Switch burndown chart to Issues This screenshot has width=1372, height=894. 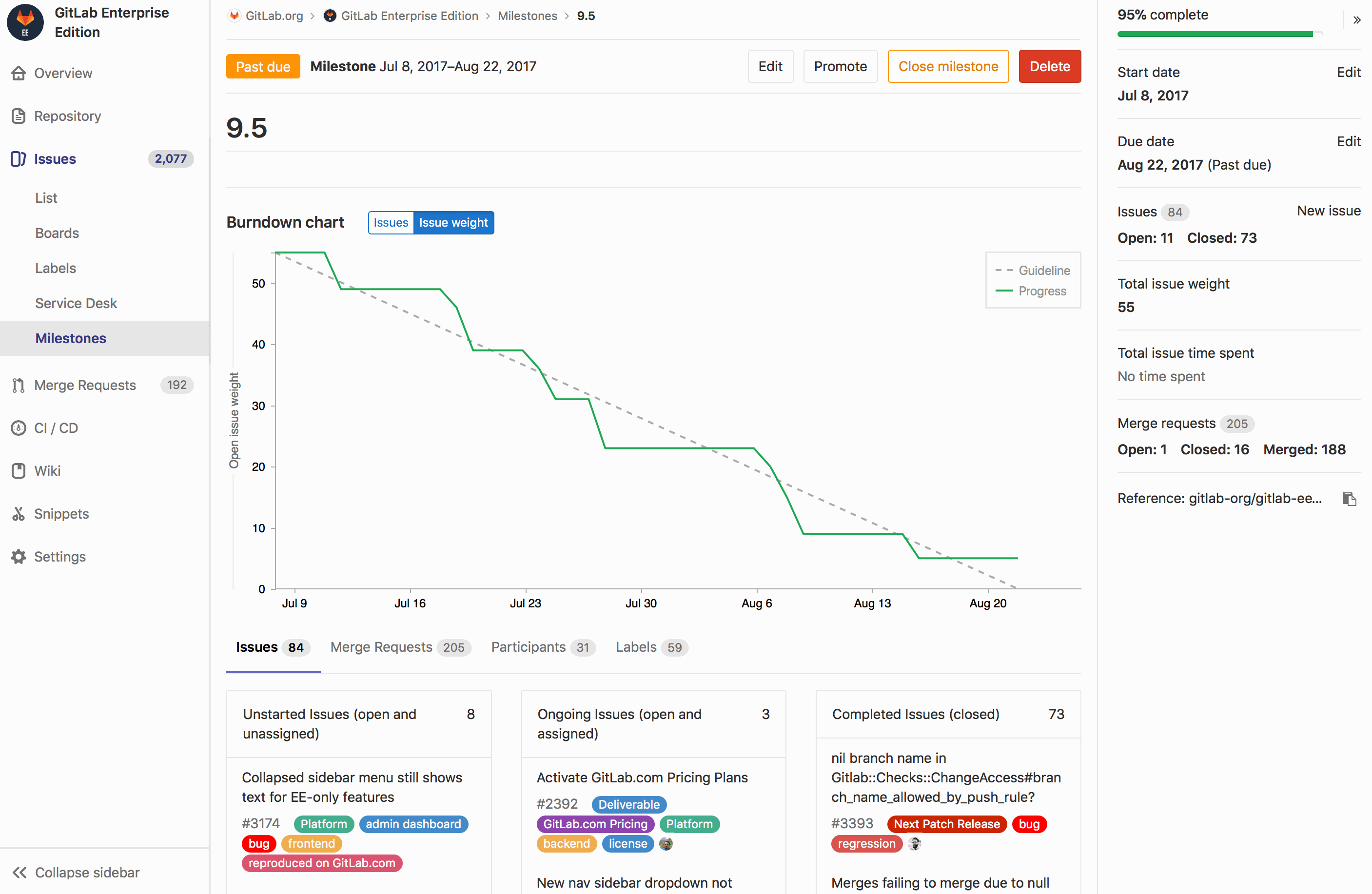[391, 222]
